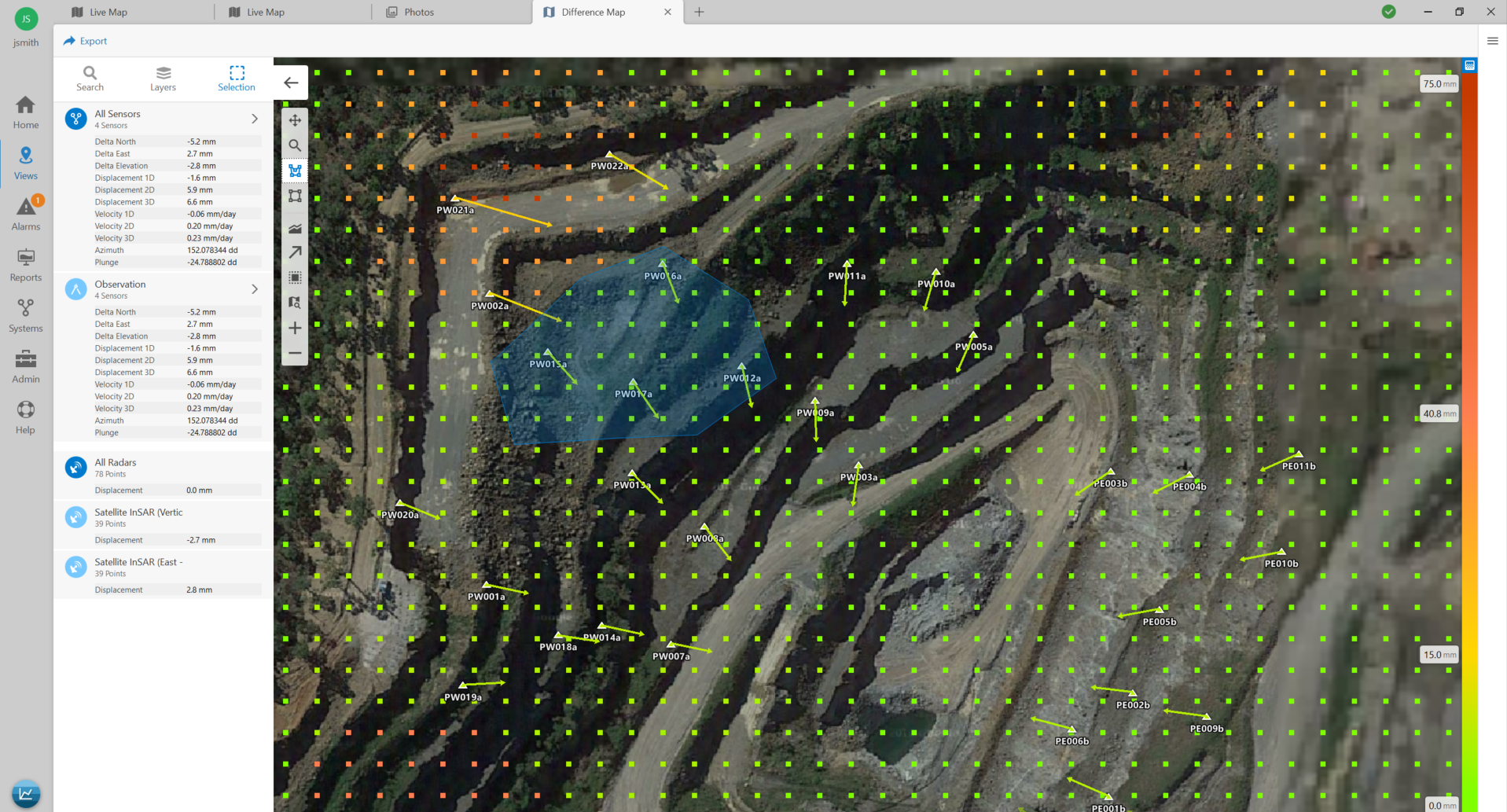Open the Alarms sidebar section

pyautogui.click(x=26, y=214)
